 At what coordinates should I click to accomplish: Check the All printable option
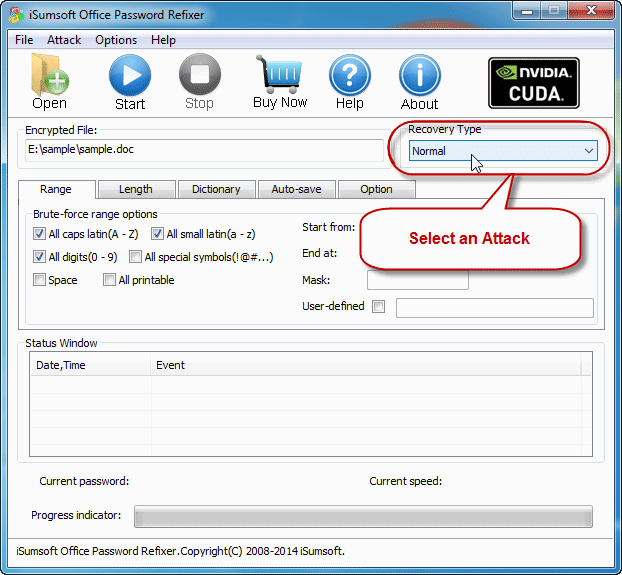click(109, 280)
